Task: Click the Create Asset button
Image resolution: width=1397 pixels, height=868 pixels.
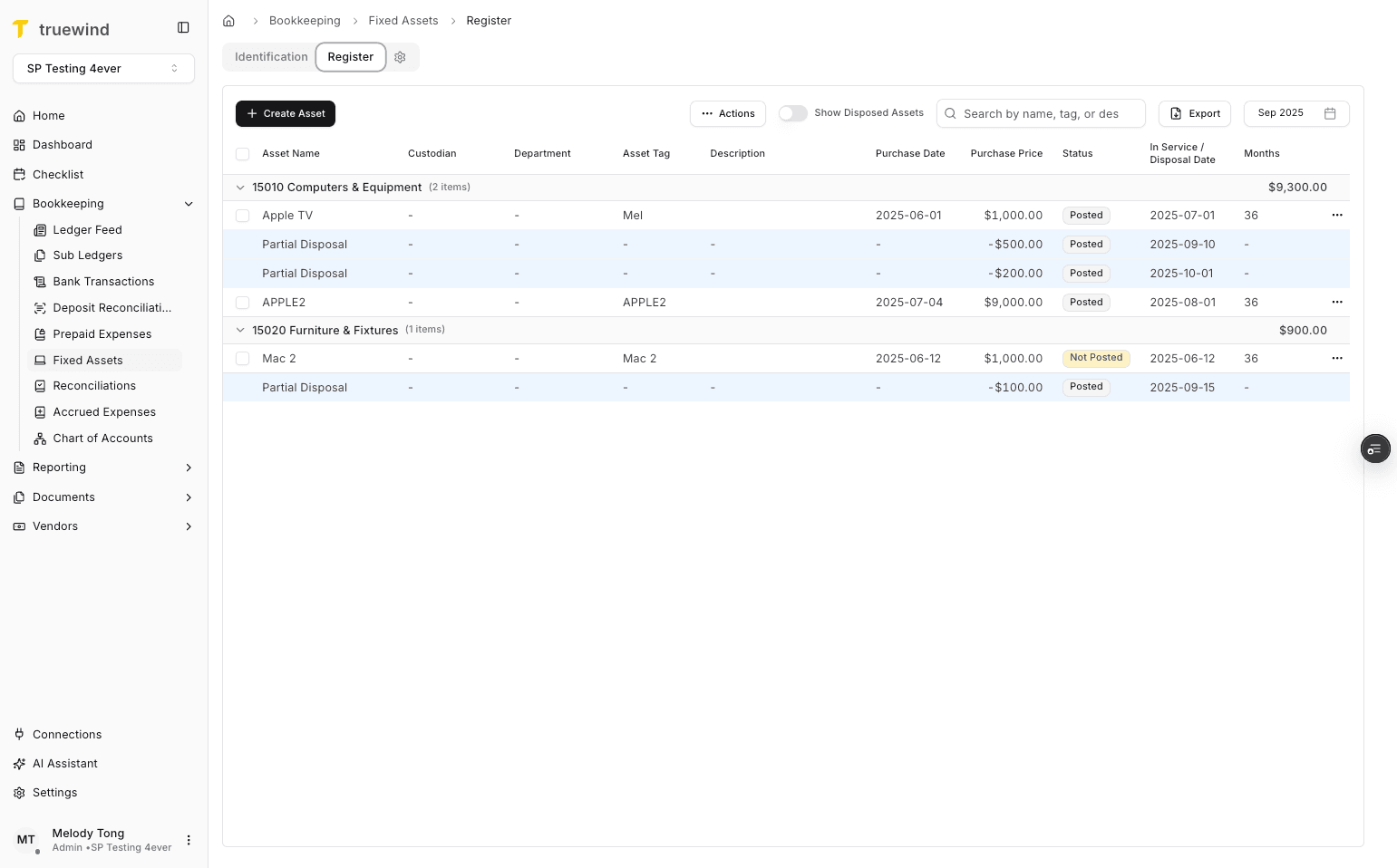Action: (x=285, y=113)
